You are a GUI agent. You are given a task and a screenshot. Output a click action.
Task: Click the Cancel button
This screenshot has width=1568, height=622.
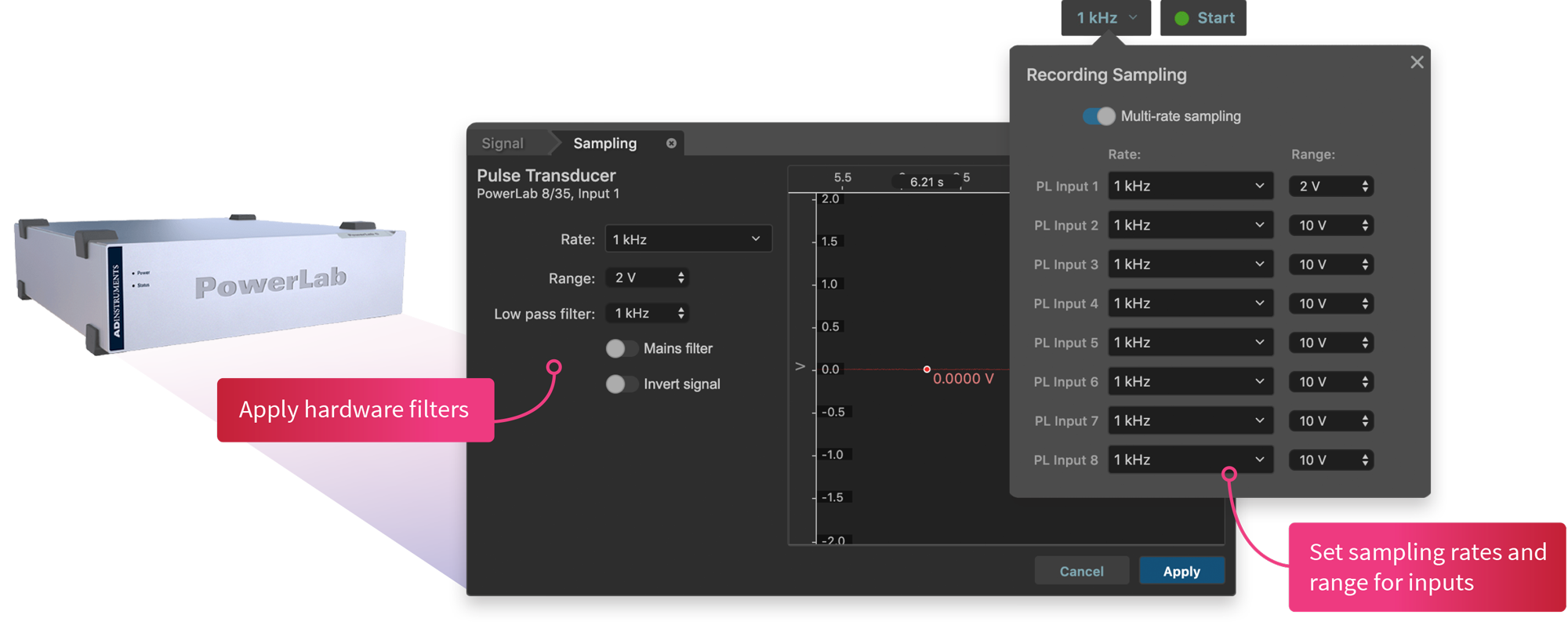(x=1081, y=571)
